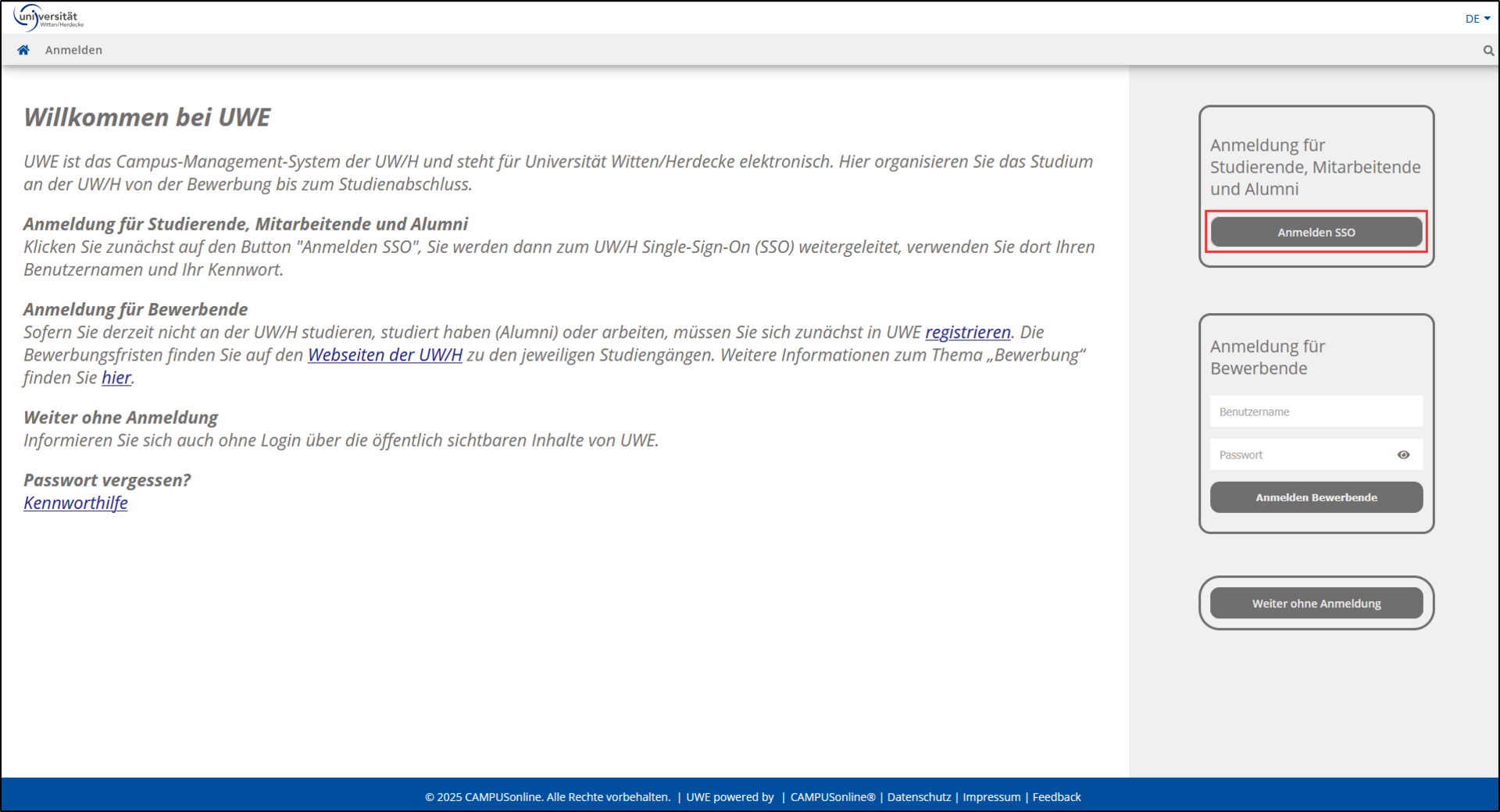Click the Universität Witten/Herdecke logo

[x=48, y=17]
